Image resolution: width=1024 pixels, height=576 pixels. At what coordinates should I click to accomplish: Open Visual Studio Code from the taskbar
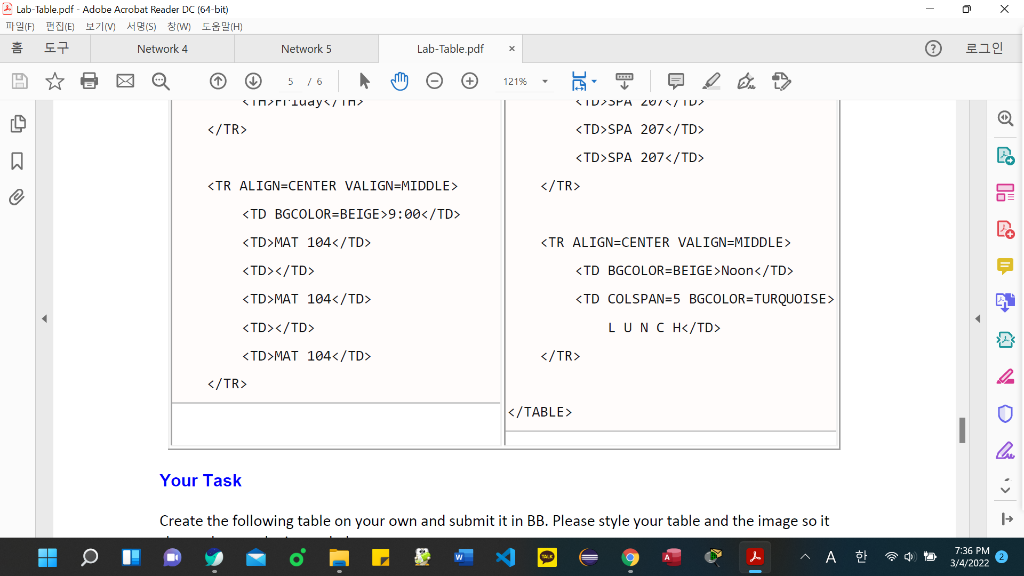tap(505, 558)
